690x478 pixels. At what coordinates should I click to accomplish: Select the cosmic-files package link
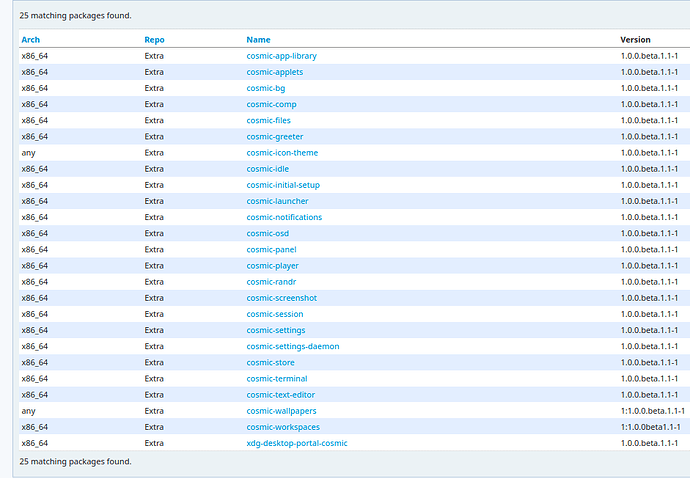(x=269, y=120)
